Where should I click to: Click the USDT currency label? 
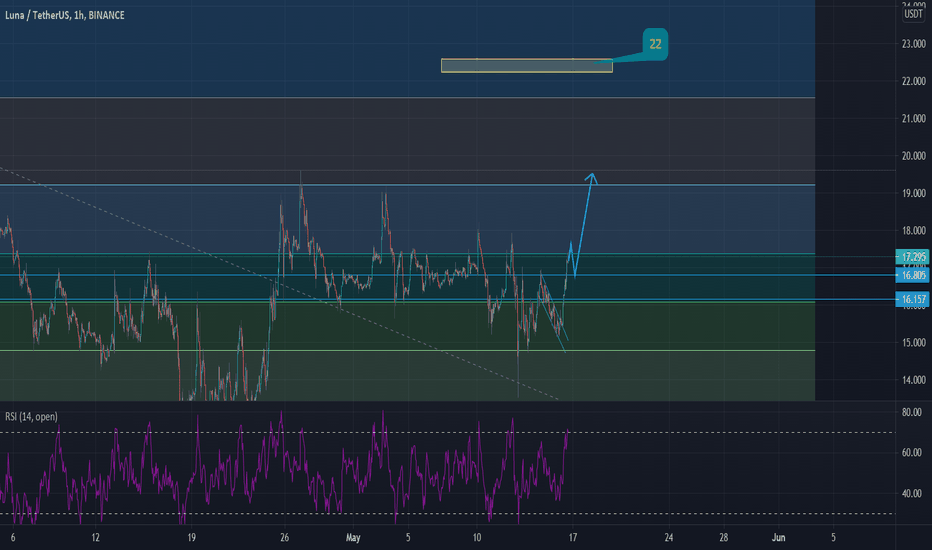(913, 14)
